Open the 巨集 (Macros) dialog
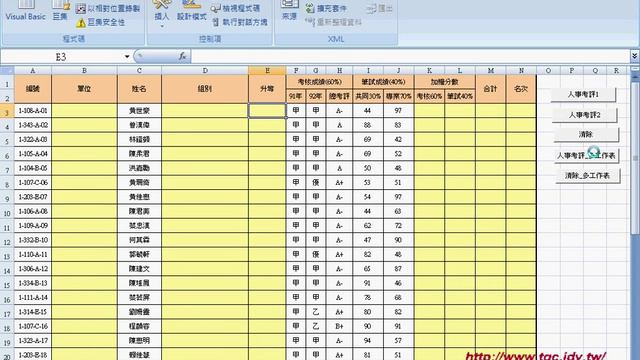The height and width of the screenshot is (360, 640). tap(60, 11)
